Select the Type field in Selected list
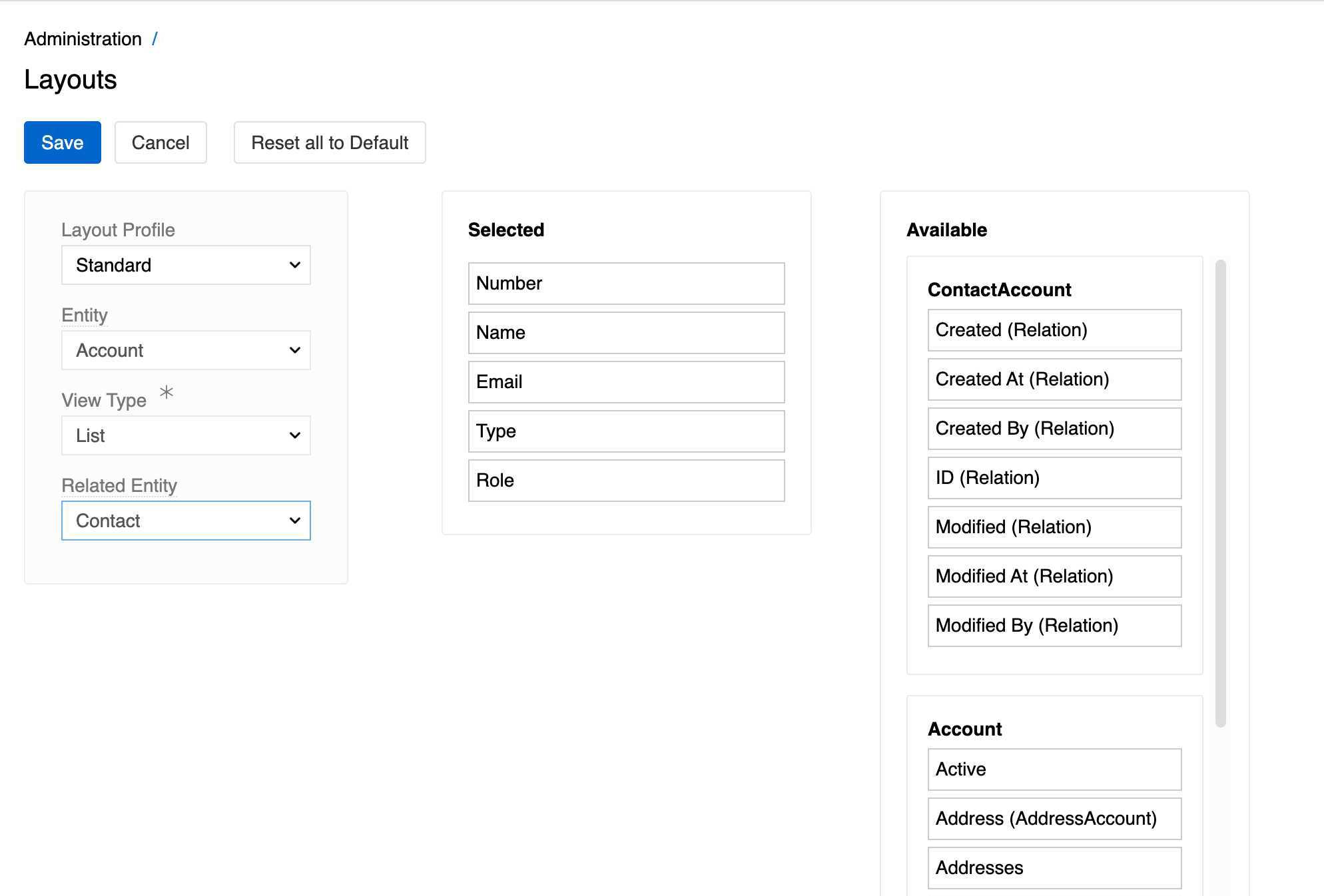The height and width of the screenshot is (896, 1324). coord(625,431)
